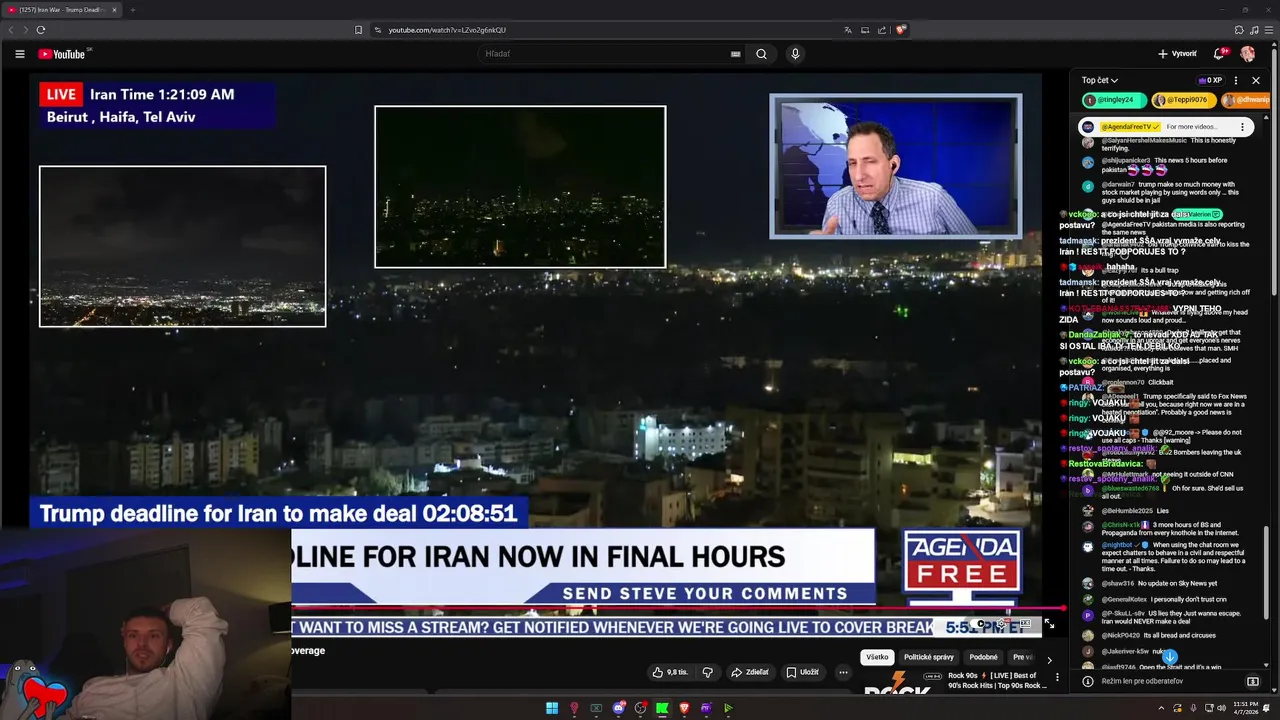Screen dimensions: 1280x720
Task: Click the @NickP0420 'Its all bread and circuses' message
Action: pos(1157,635)
